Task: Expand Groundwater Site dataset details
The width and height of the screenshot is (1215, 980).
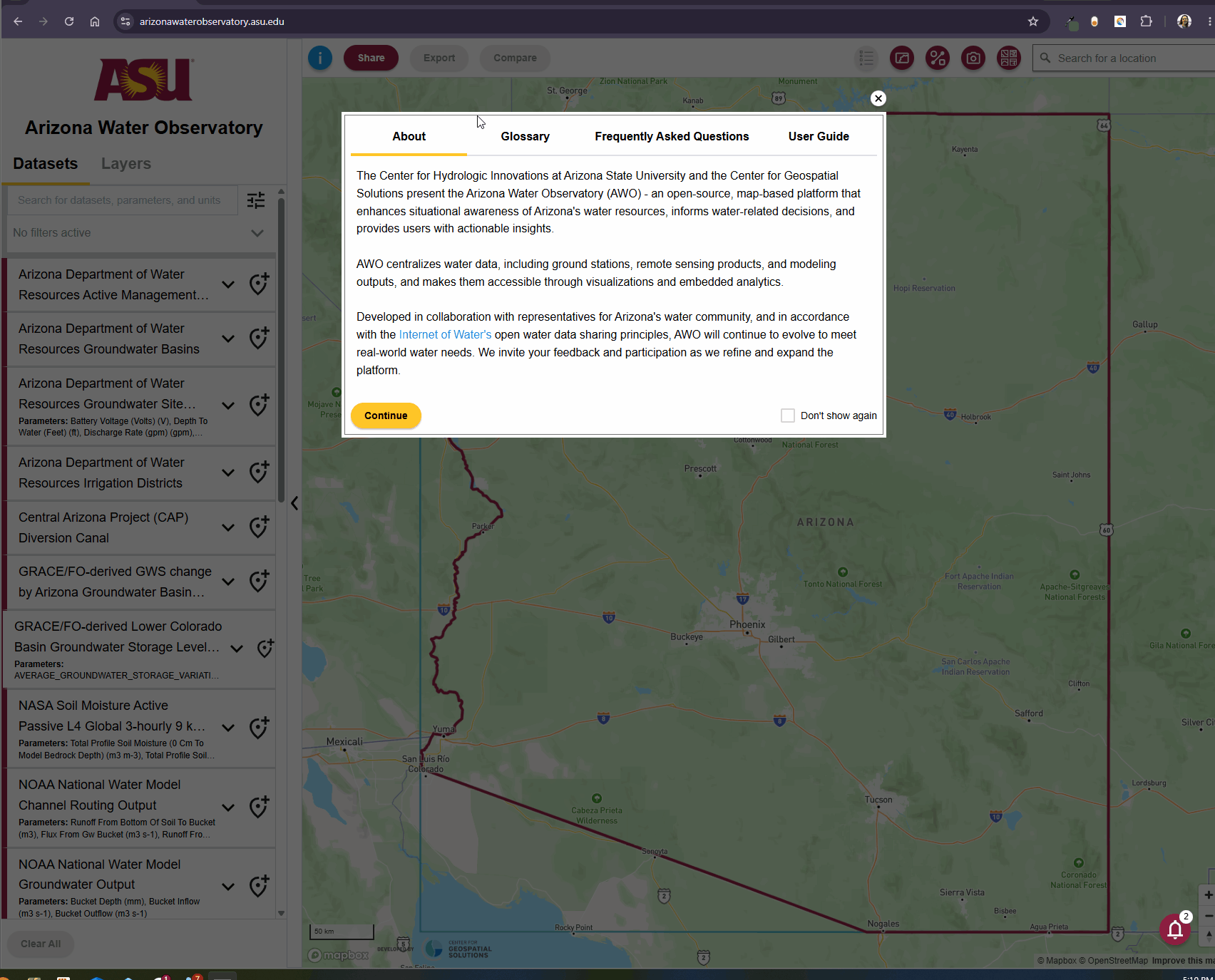Action: click(228, 406)
